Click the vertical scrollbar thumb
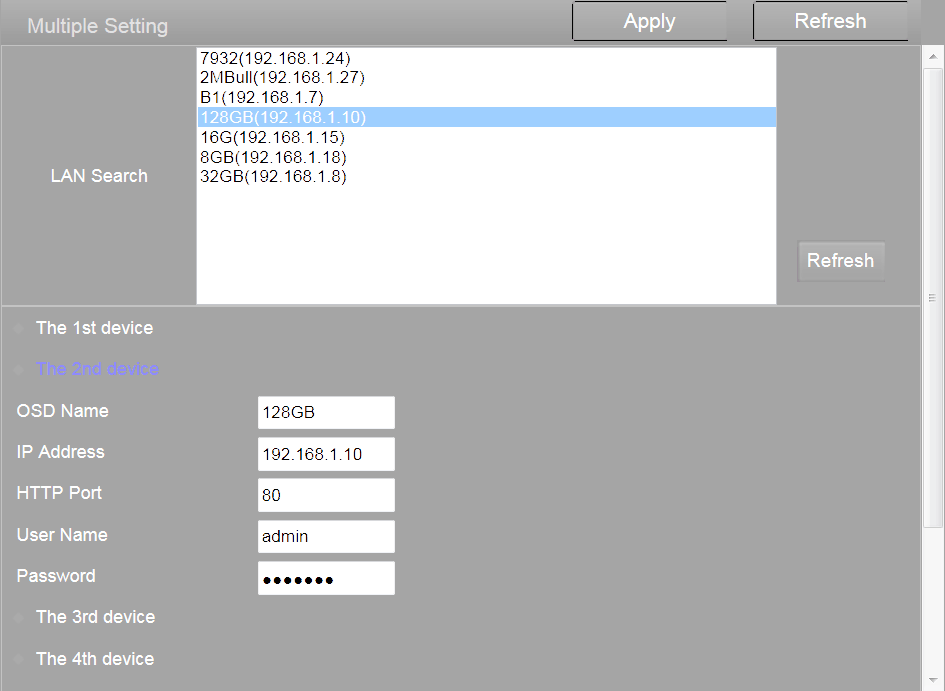Screen dimensions: 945x691 (932, 298)
